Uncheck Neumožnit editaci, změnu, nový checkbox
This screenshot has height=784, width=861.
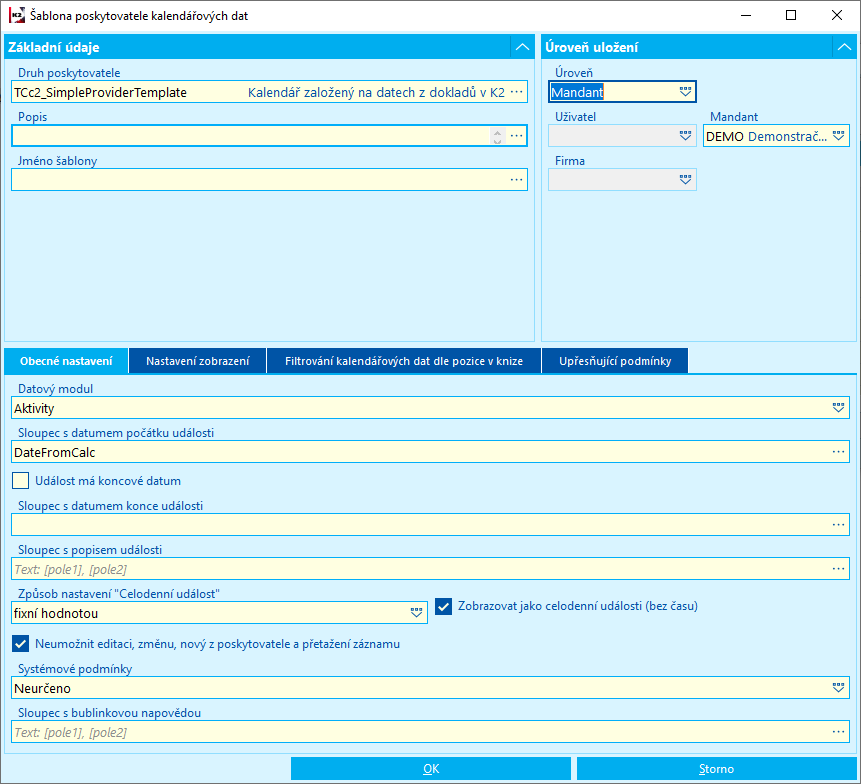[x=21, y=643]
